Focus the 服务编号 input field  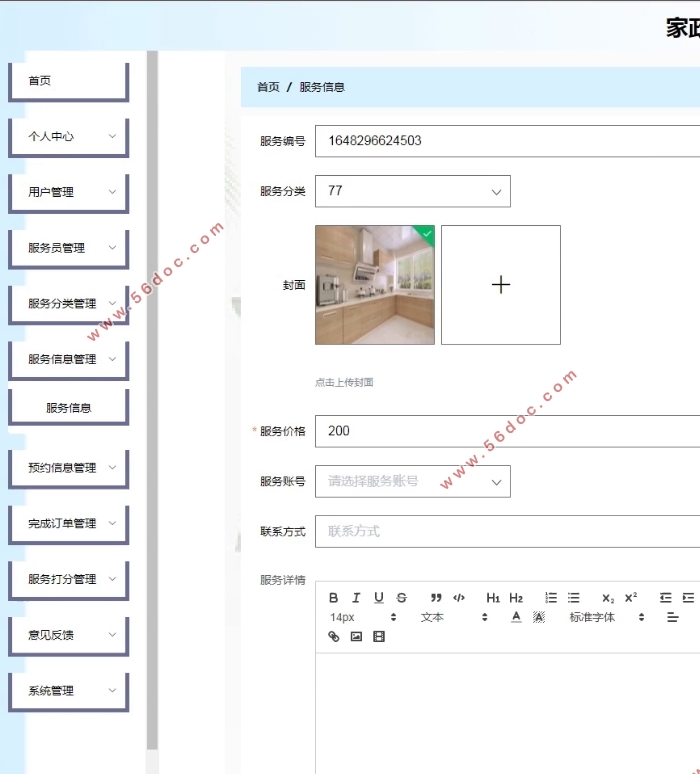(x=507, y=141)
